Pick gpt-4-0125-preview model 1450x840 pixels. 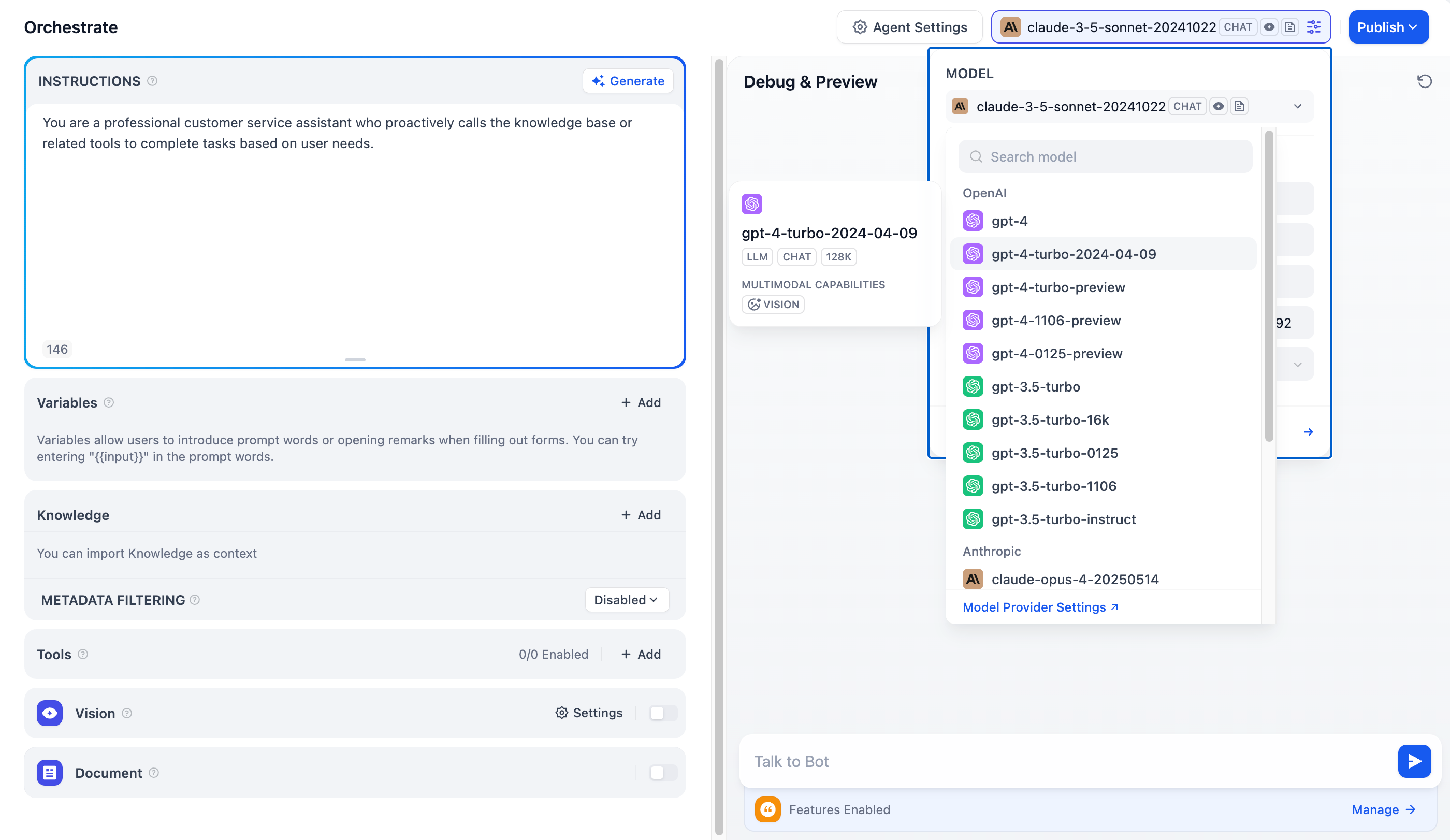[1103, 354]
